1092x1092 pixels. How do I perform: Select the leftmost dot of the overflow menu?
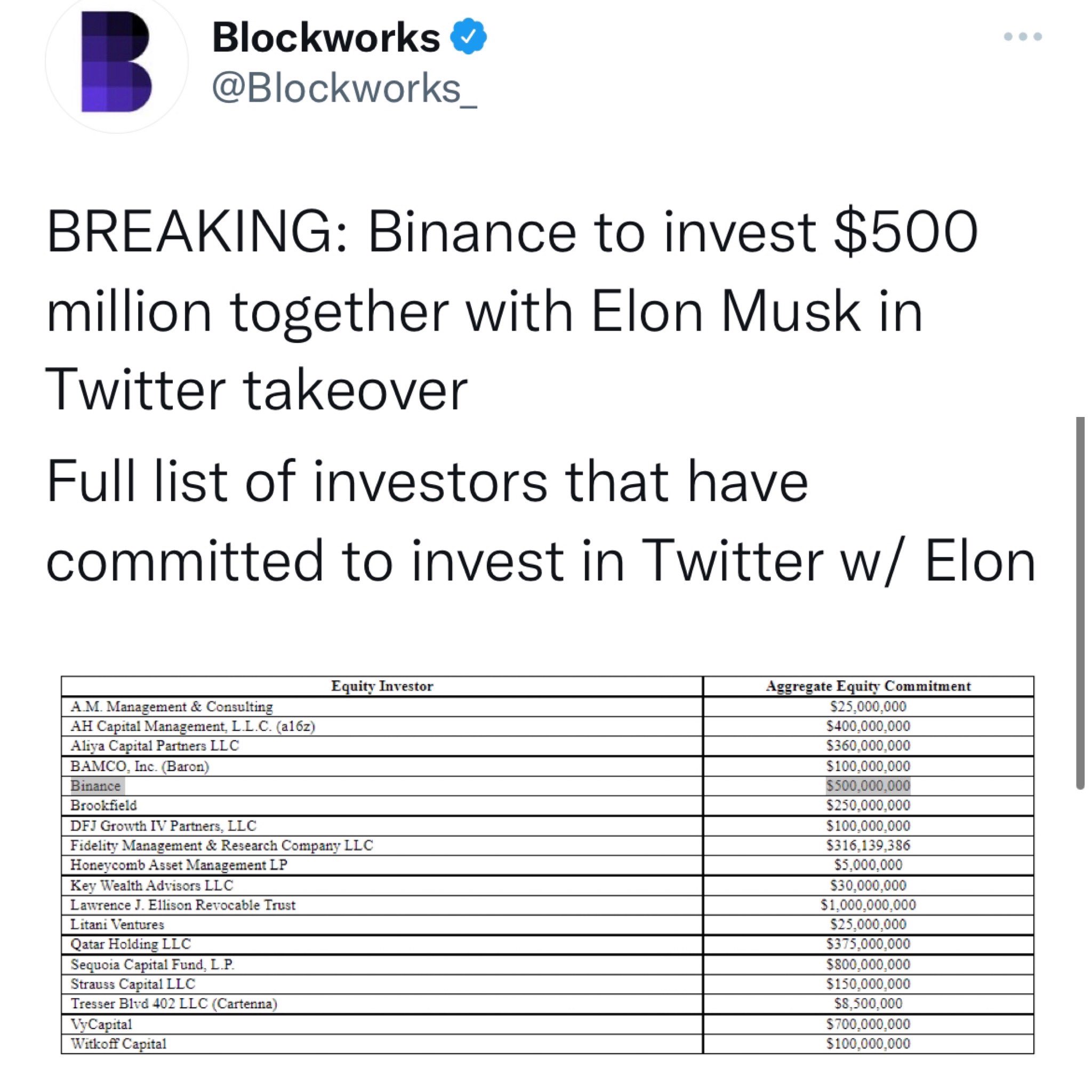tap(1008, 36)
